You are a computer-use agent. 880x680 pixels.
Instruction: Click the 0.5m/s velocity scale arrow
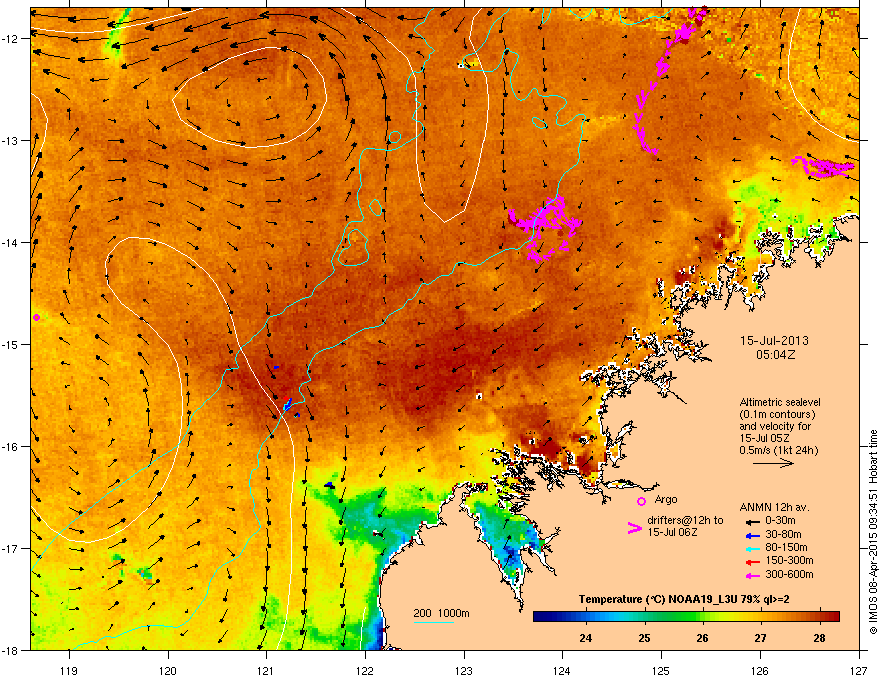click(x=773, y=463)
